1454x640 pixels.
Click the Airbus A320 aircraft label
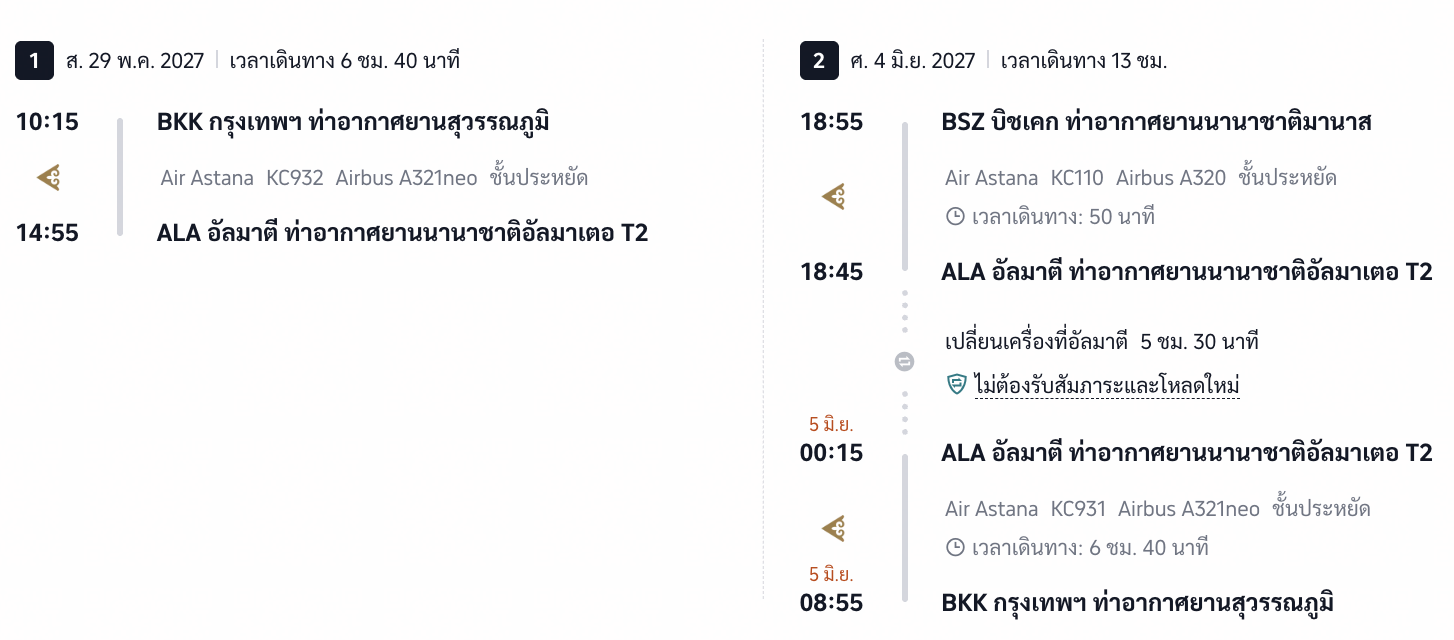coord(1171,178)
